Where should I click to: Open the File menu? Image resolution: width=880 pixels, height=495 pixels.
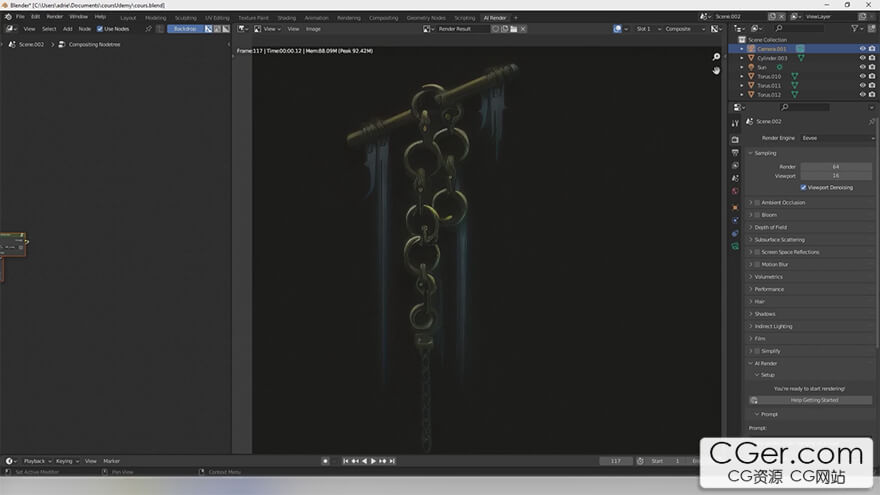tap(20, 17)
